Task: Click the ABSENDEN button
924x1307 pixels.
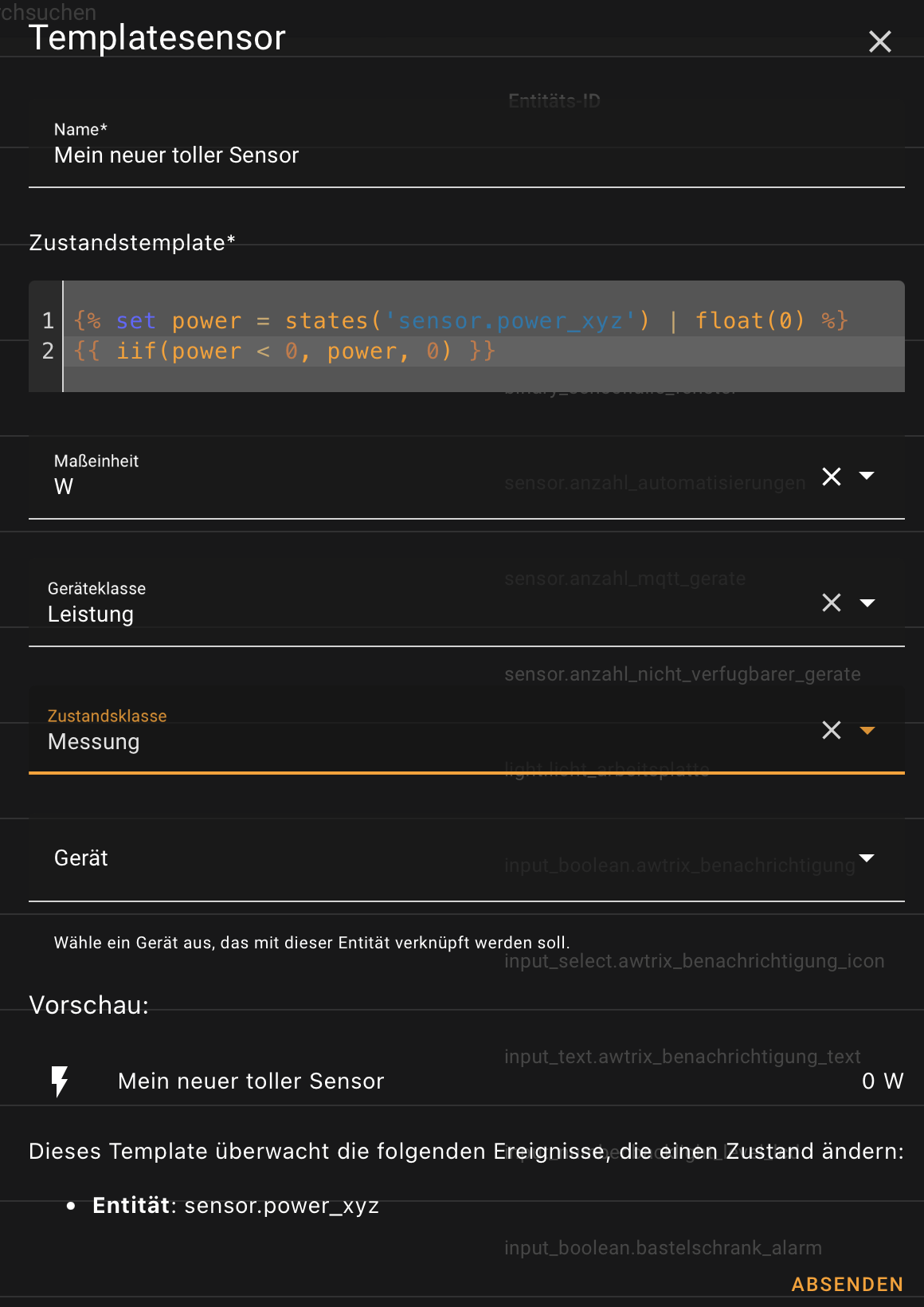Action: (x=848, y=1284)
